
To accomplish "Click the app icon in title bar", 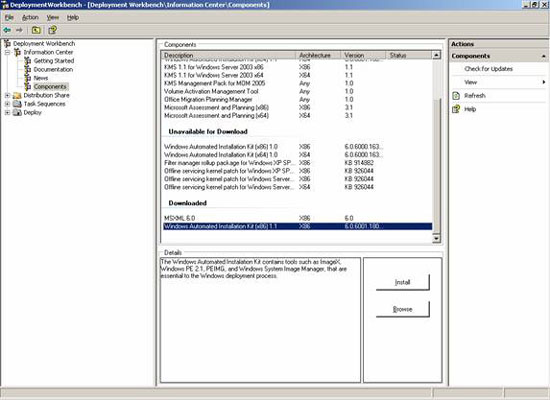I will click(5, 5).
